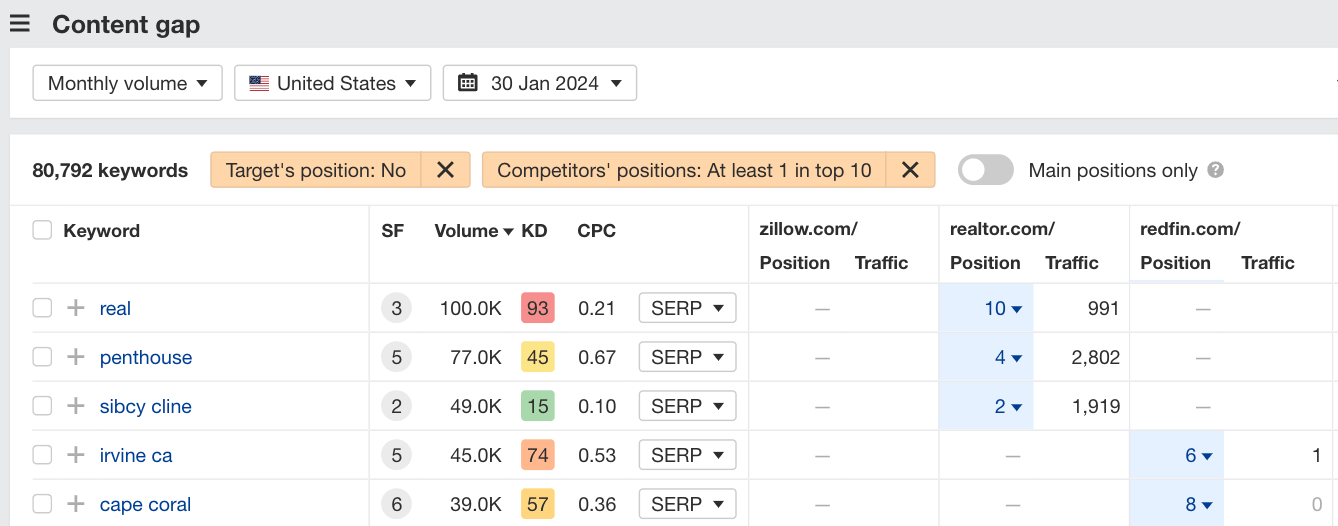
Task: Click the KD column header
Action: point(534,231)
